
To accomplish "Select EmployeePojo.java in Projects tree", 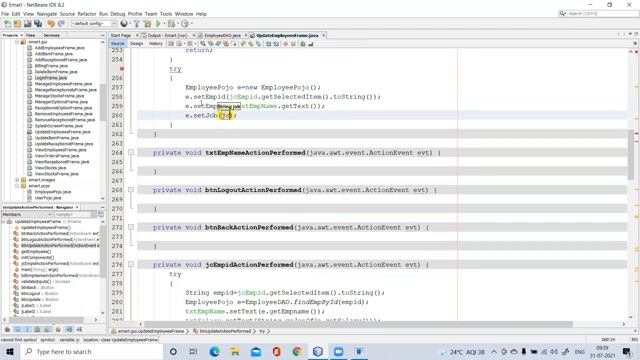I will pyautogui.click(x=53, y=192).
